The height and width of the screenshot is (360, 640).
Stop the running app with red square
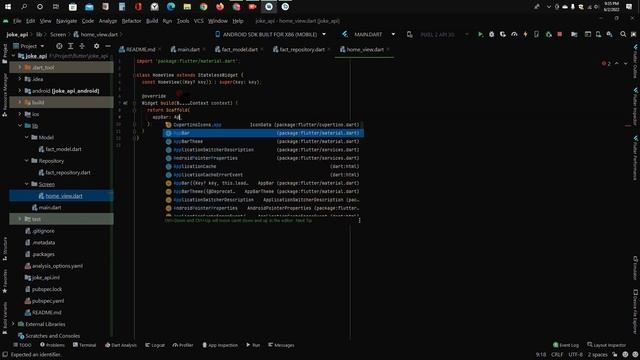[560, 35]
